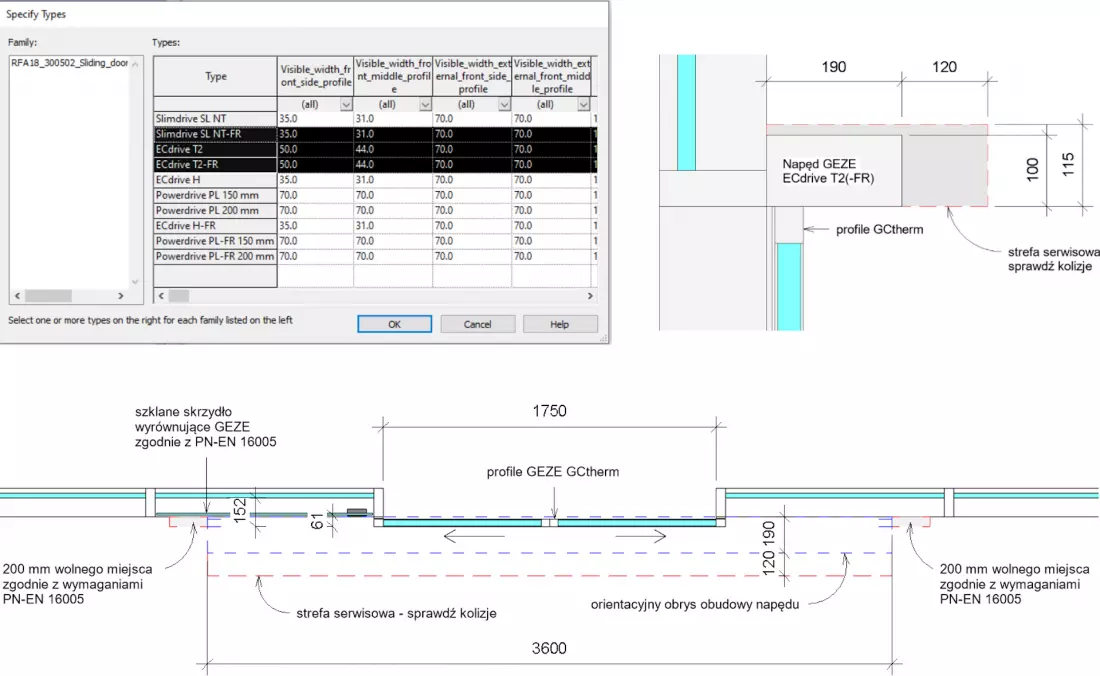This screenshot has width=1100, height=676.
Task: Open filter dropdown under Visible_width_front_side_profile column
Action: tap(346, 104)
